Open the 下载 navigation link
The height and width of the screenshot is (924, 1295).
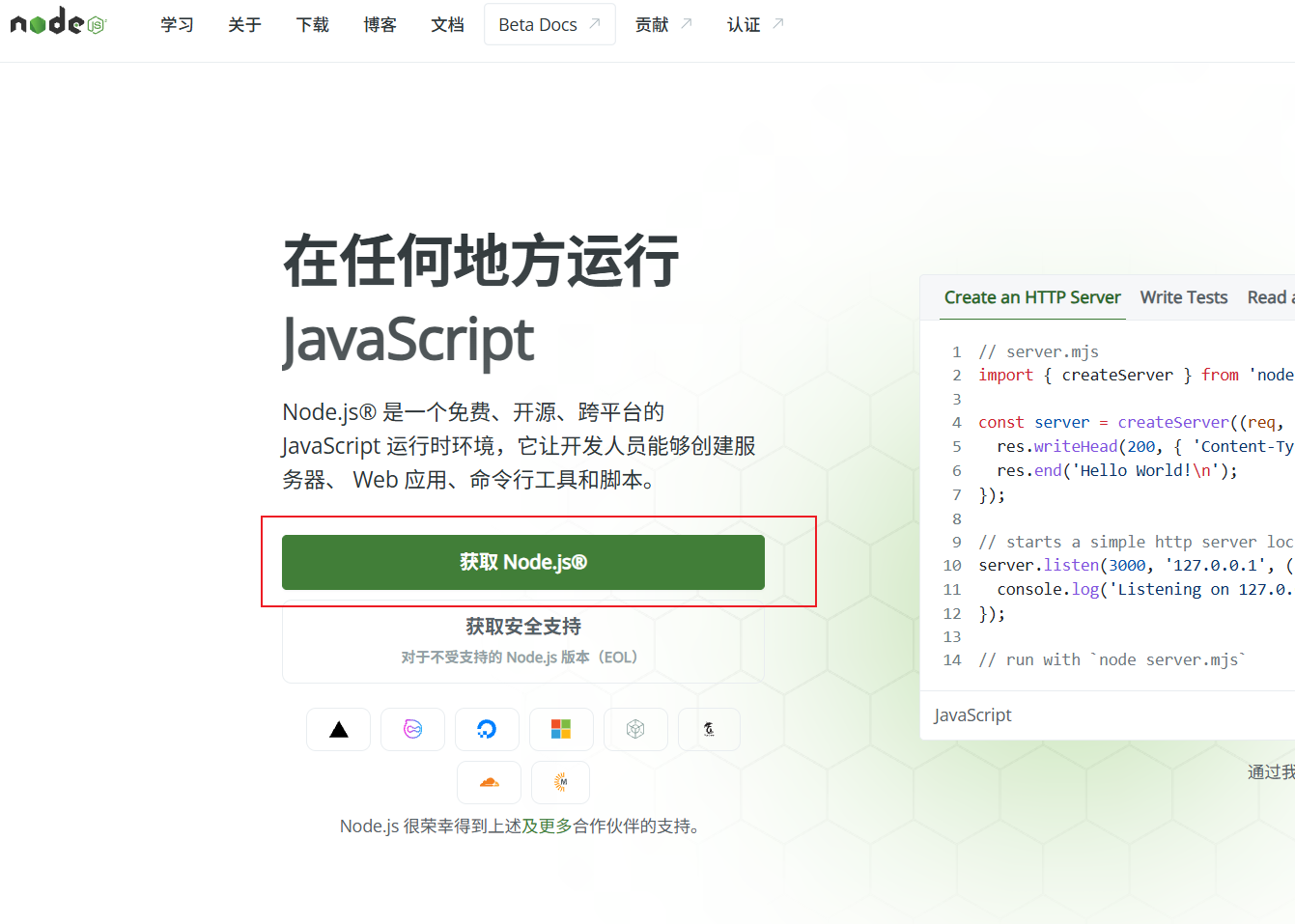(312, 24)
